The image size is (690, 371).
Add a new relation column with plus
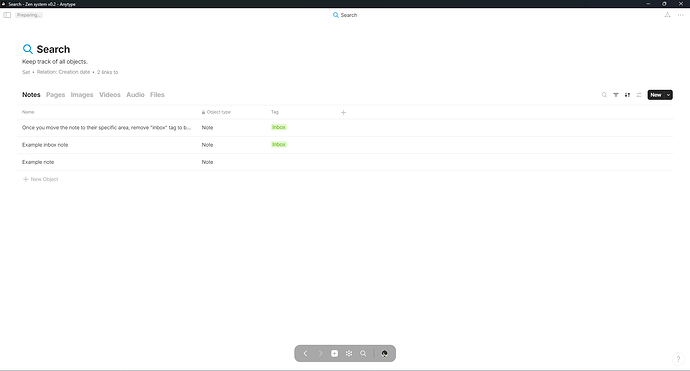343,112
